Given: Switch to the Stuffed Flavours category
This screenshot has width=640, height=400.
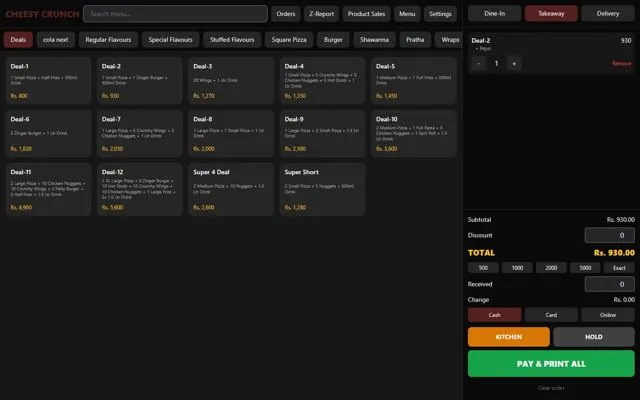Looking at the screenshot, I should [232, 40].
